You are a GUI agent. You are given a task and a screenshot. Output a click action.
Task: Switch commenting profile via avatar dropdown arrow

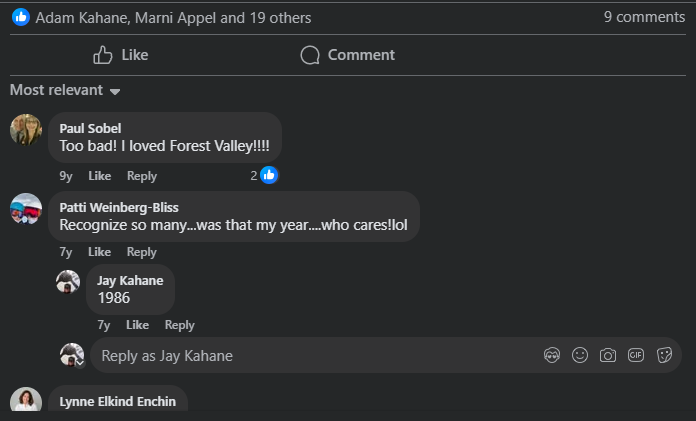tap(79, 363)
